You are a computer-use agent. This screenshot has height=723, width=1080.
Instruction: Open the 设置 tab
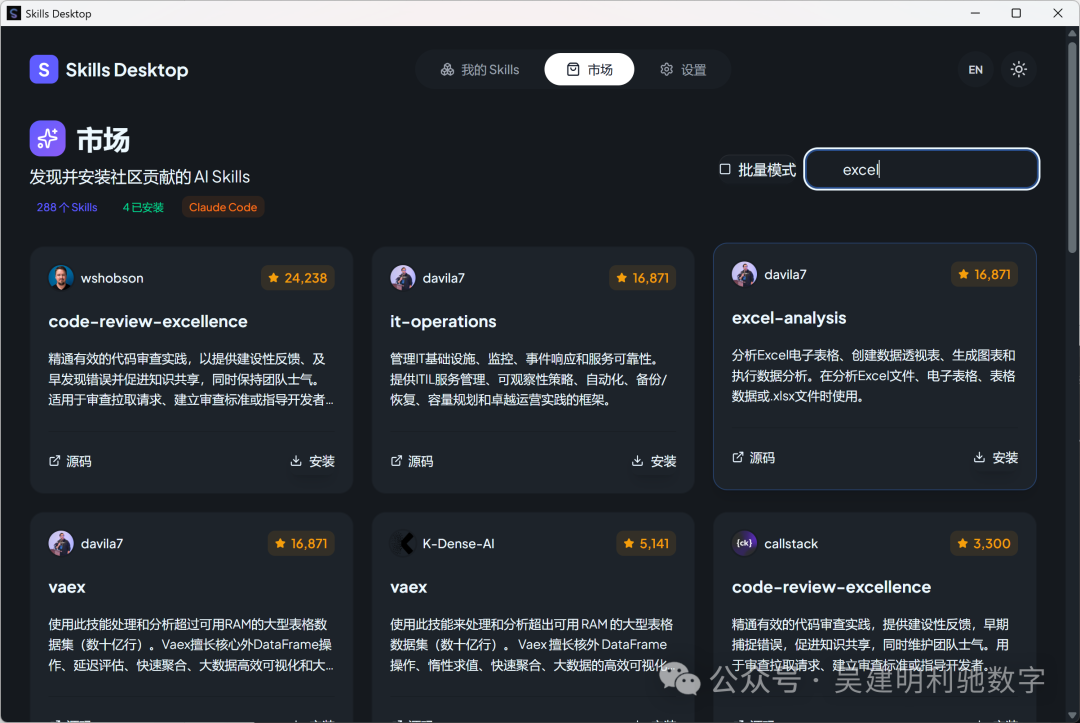683,69
